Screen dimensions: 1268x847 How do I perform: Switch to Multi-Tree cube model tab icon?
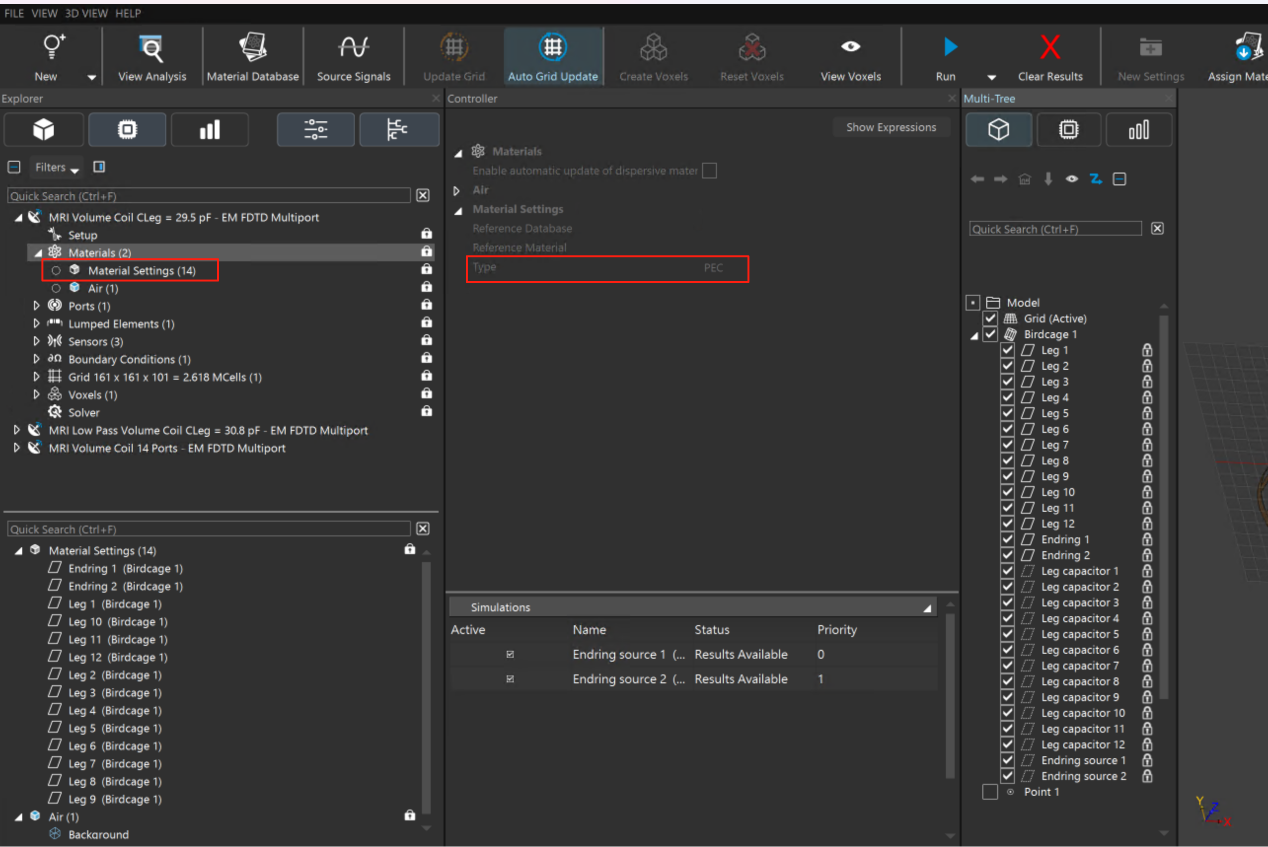pos(998,130)
